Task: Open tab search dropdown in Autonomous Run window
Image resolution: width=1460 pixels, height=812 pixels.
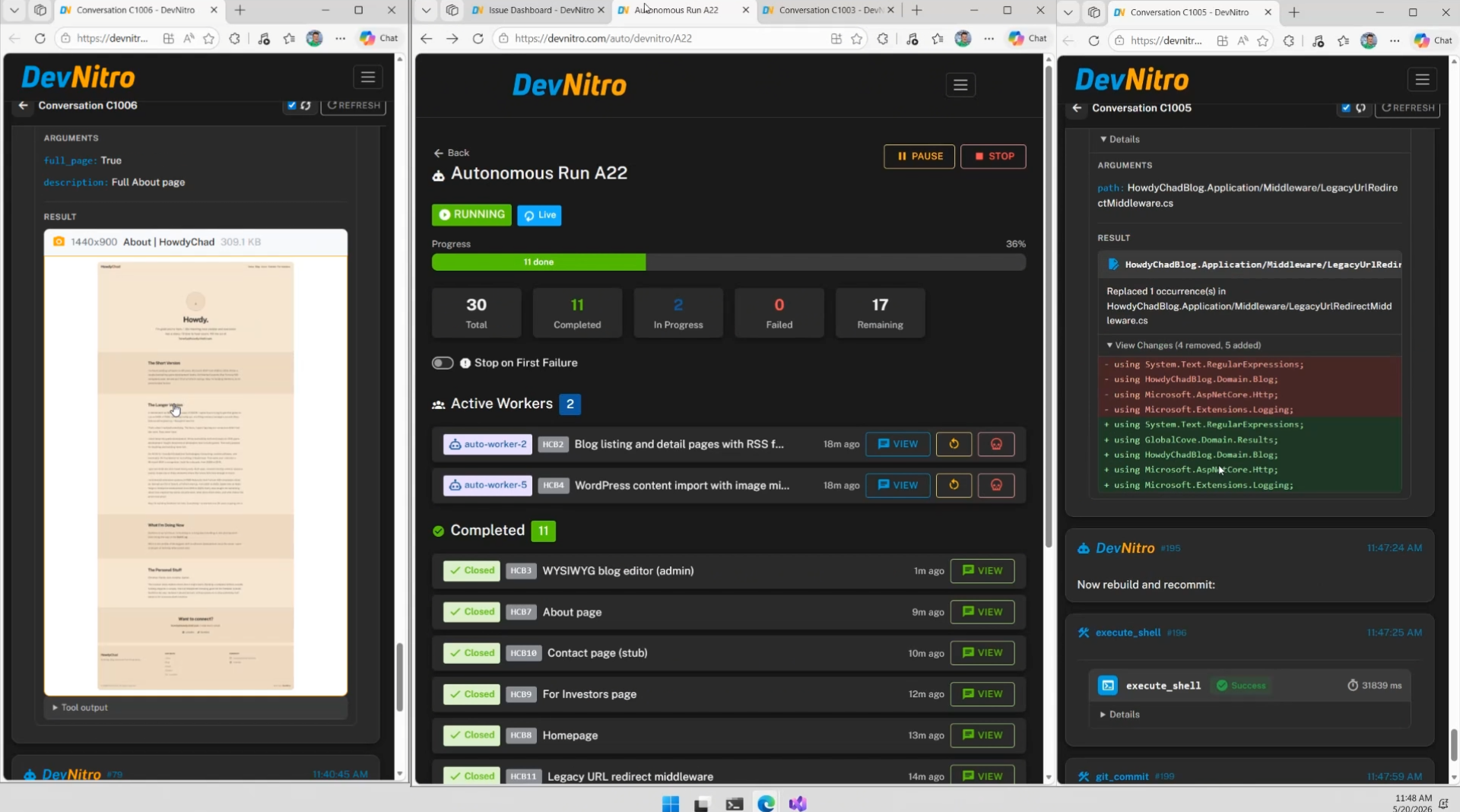Action: pyautogui.click(x=426, y=10)
